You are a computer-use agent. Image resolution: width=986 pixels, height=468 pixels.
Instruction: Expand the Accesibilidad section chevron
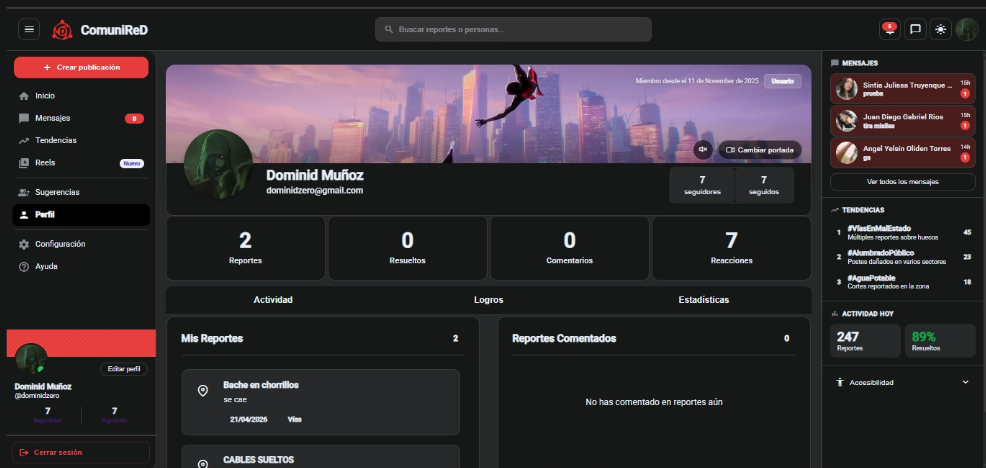965,382
